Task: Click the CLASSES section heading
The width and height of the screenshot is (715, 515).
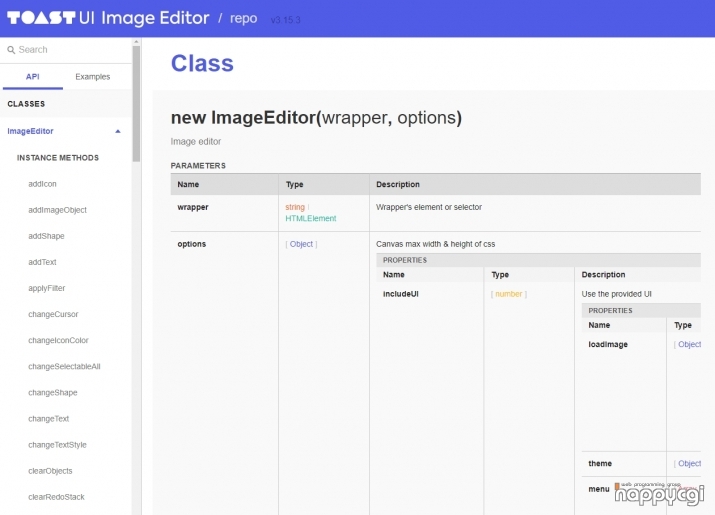Action: pos(26,104)
